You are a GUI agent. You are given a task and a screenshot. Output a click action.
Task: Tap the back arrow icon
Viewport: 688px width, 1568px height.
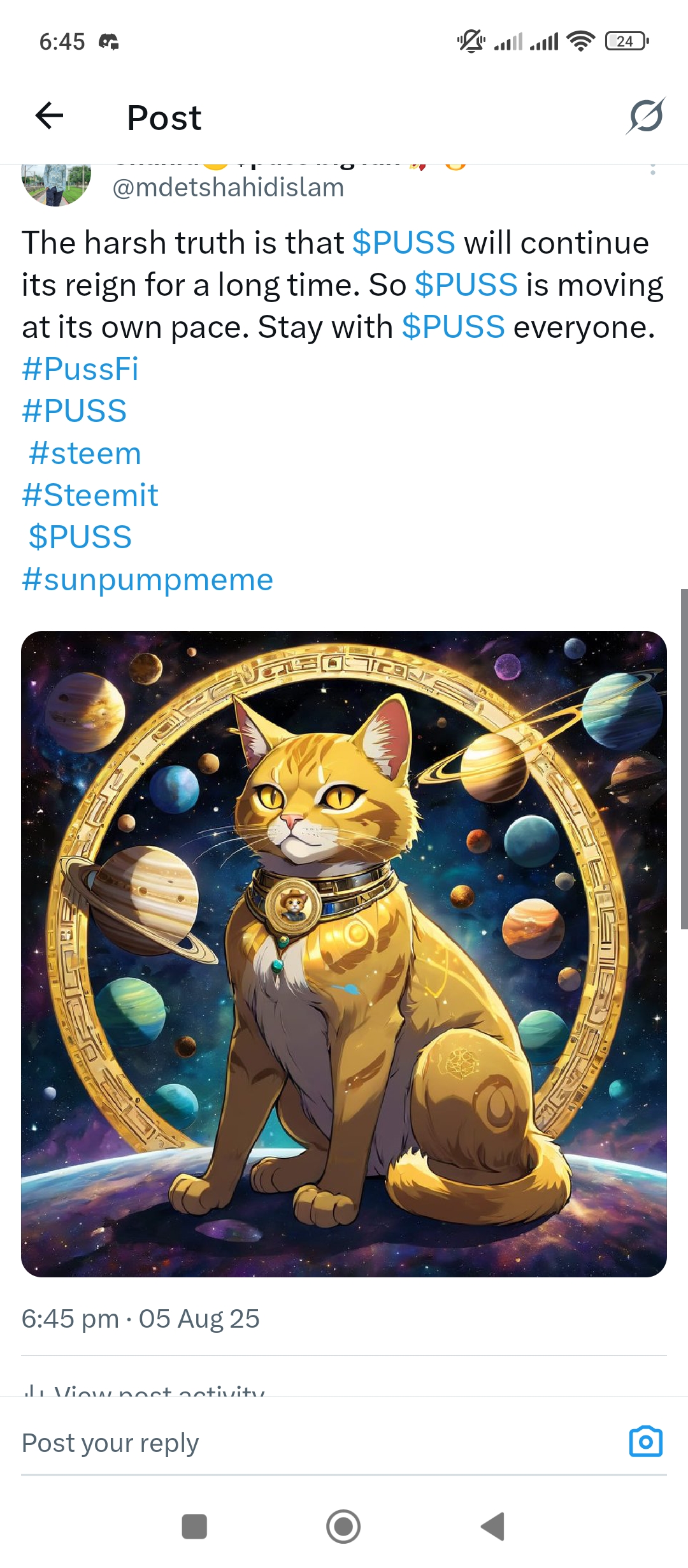click(x=49, y=116)
